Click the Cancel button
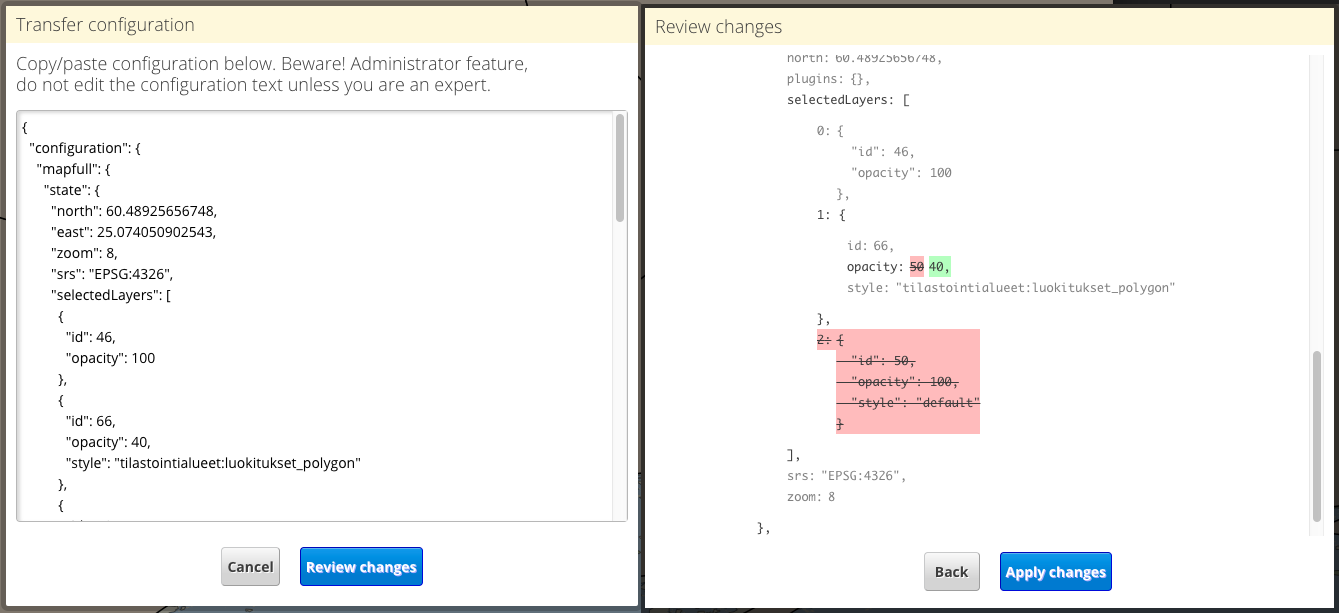The image size is (1339, 613). click(250, 567)
